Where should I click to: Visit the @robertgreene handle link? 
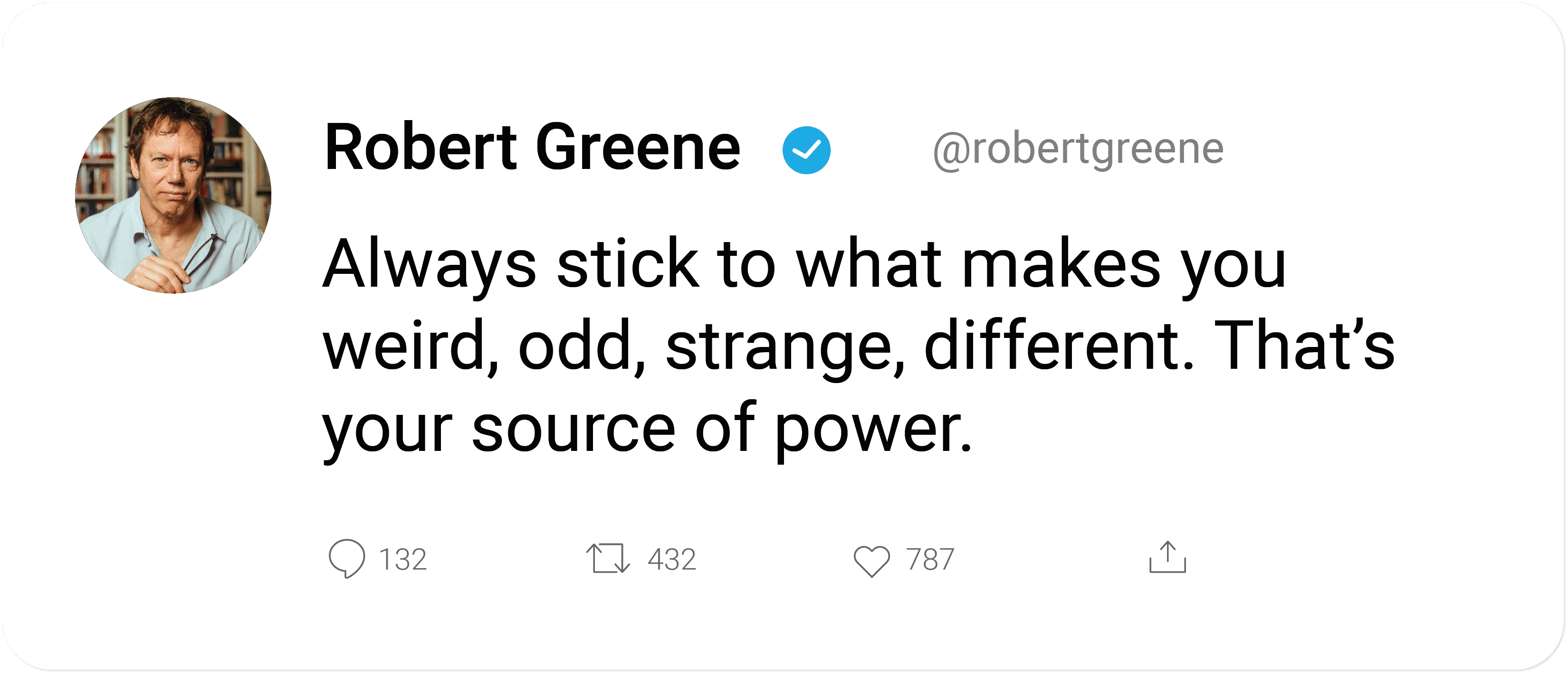coord(1077,149)
